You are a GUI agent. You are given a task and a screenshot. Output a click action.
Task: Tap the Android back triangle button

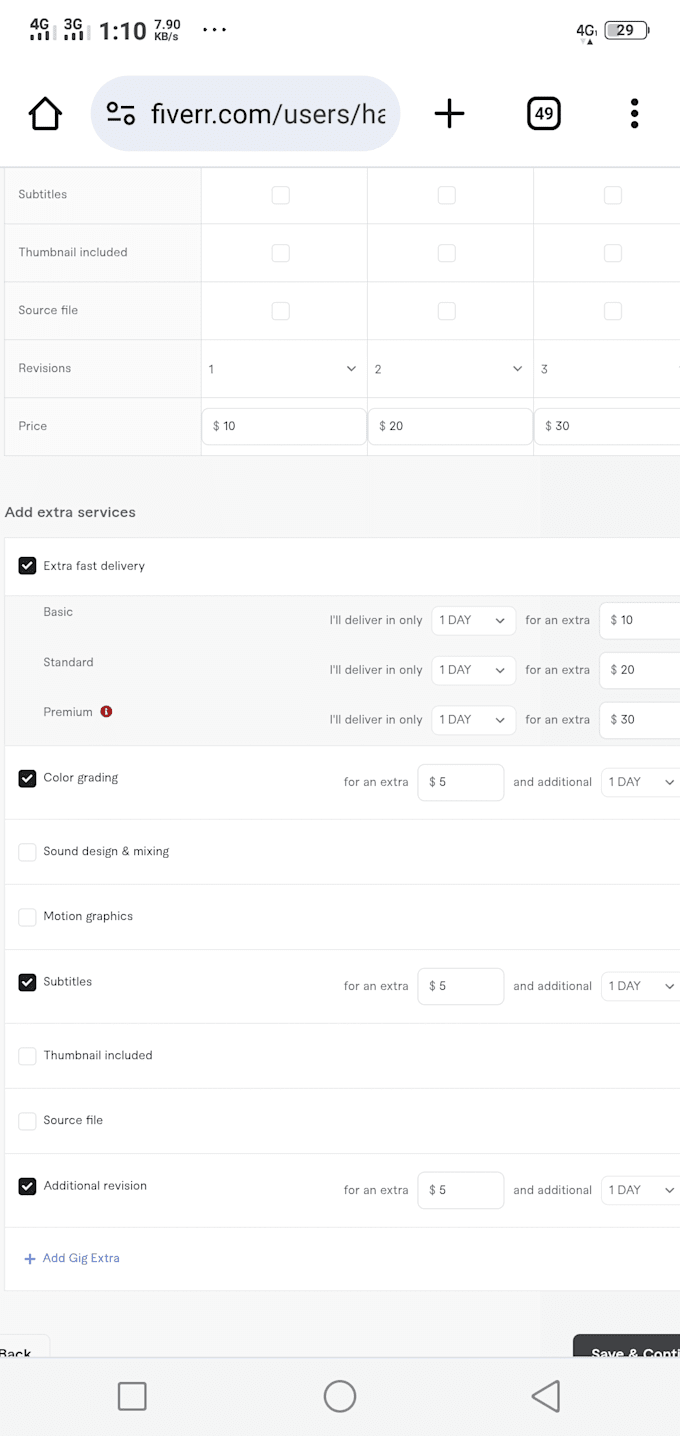click(546, 1396)
